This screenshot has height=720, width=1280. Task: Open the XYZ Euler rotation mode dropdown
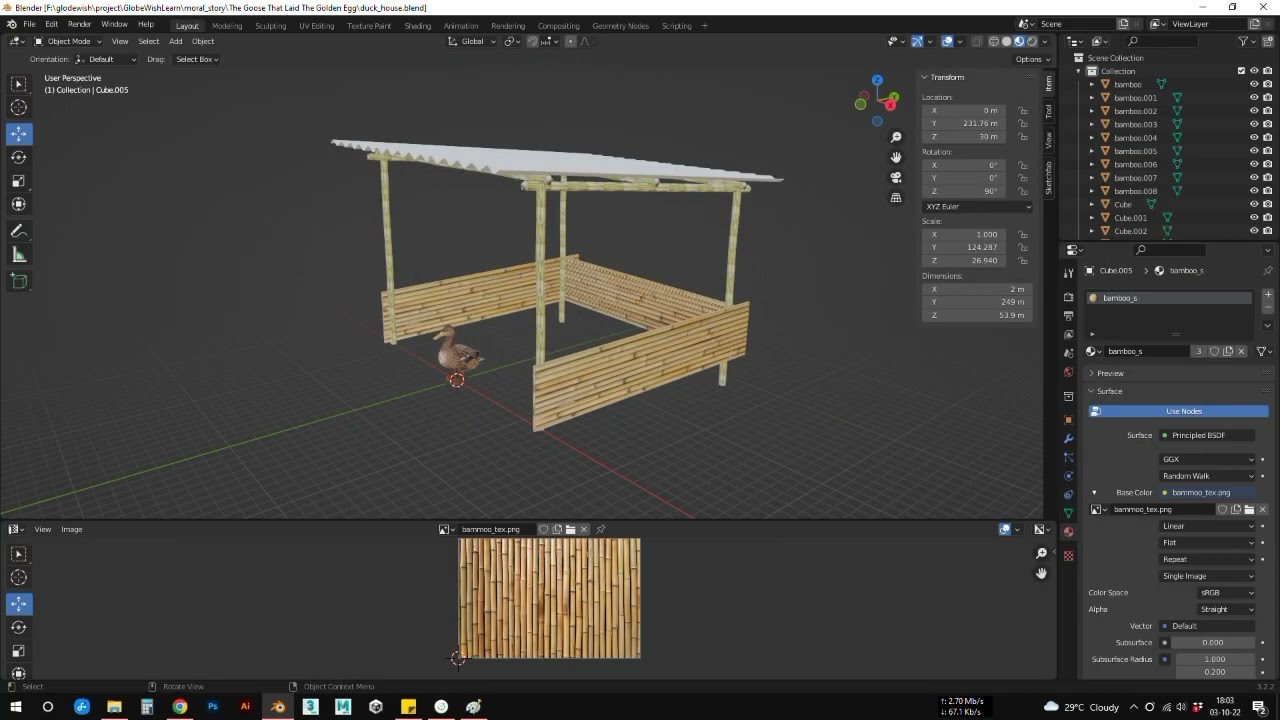(977, 206)
